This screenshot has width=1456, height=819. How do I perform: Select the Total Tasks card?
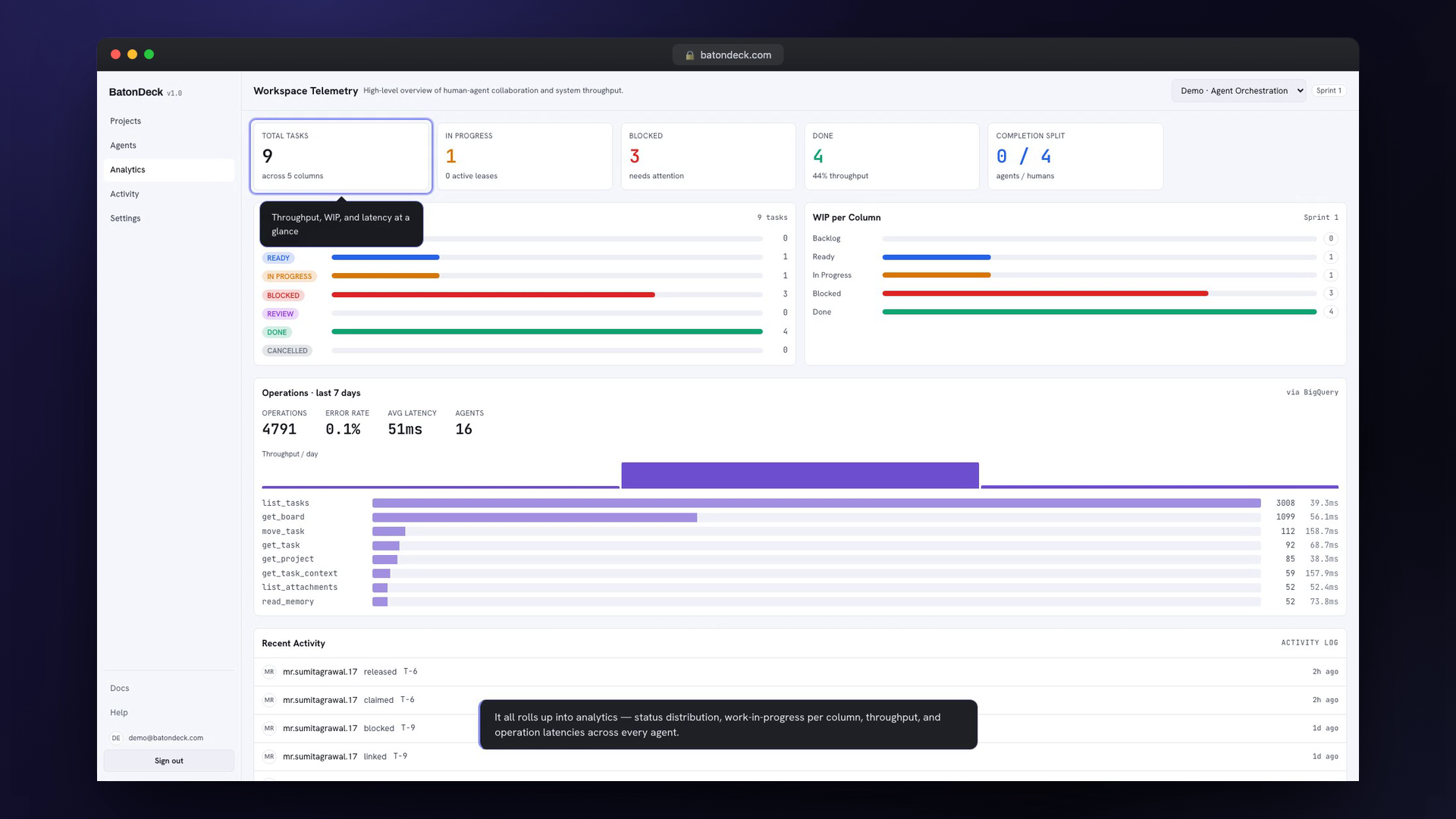341,156
